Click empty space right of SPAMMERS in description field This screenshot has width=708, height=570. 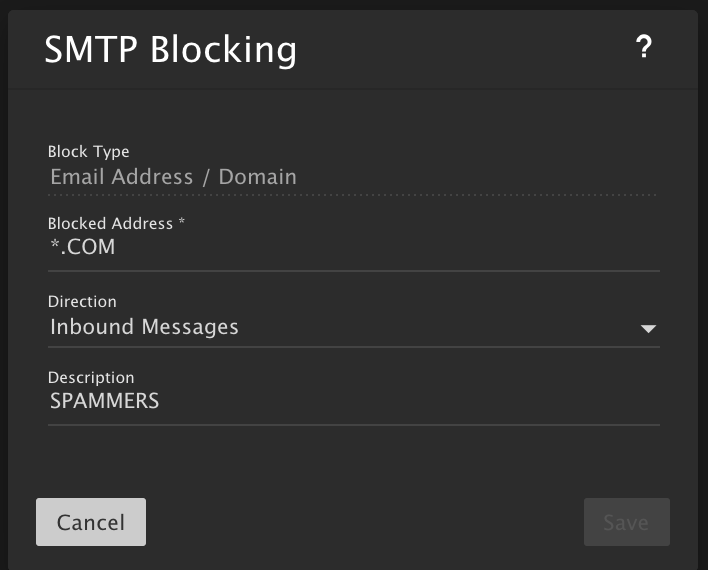[420, 402]
